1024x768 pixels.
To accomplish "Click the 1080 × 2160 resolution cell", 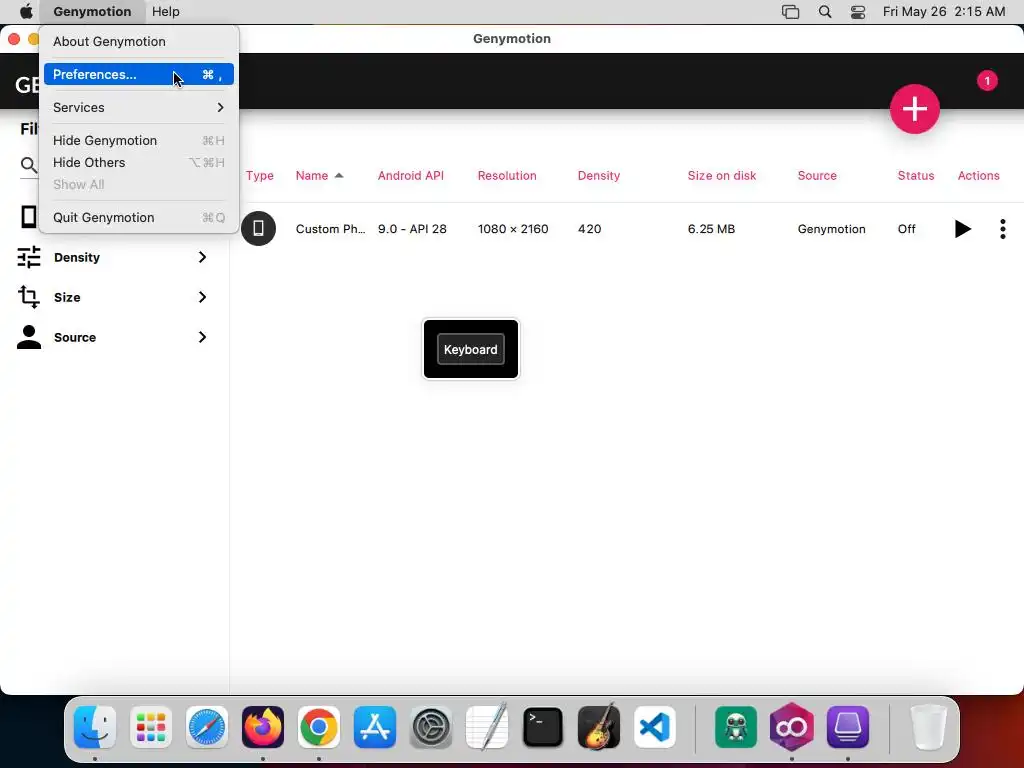I will pos(513,229).
